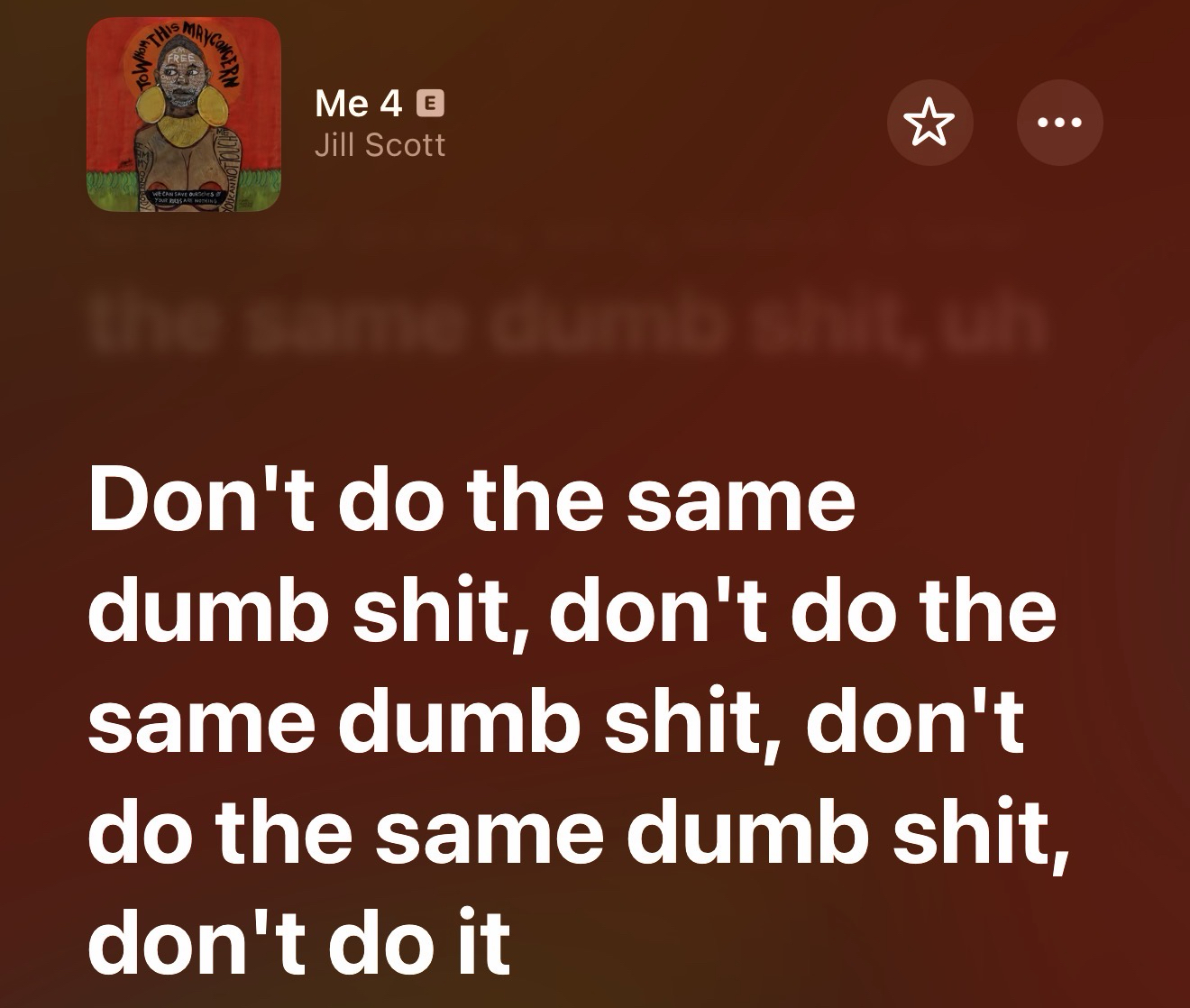Favorite the song with the star icon
The width and height of the screenshot is (1190, 1008).
[929, 123]
